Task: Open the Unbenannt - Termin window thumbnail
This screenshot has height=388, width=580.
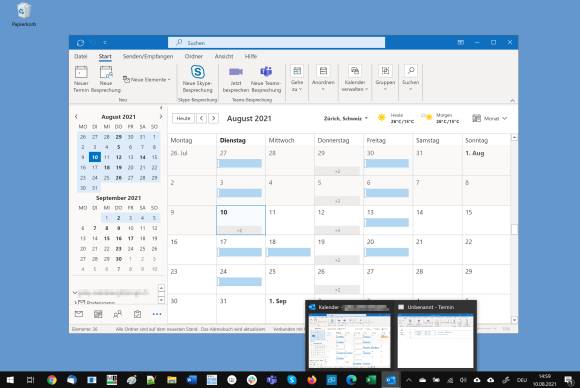Action: (x=435, y=341)
